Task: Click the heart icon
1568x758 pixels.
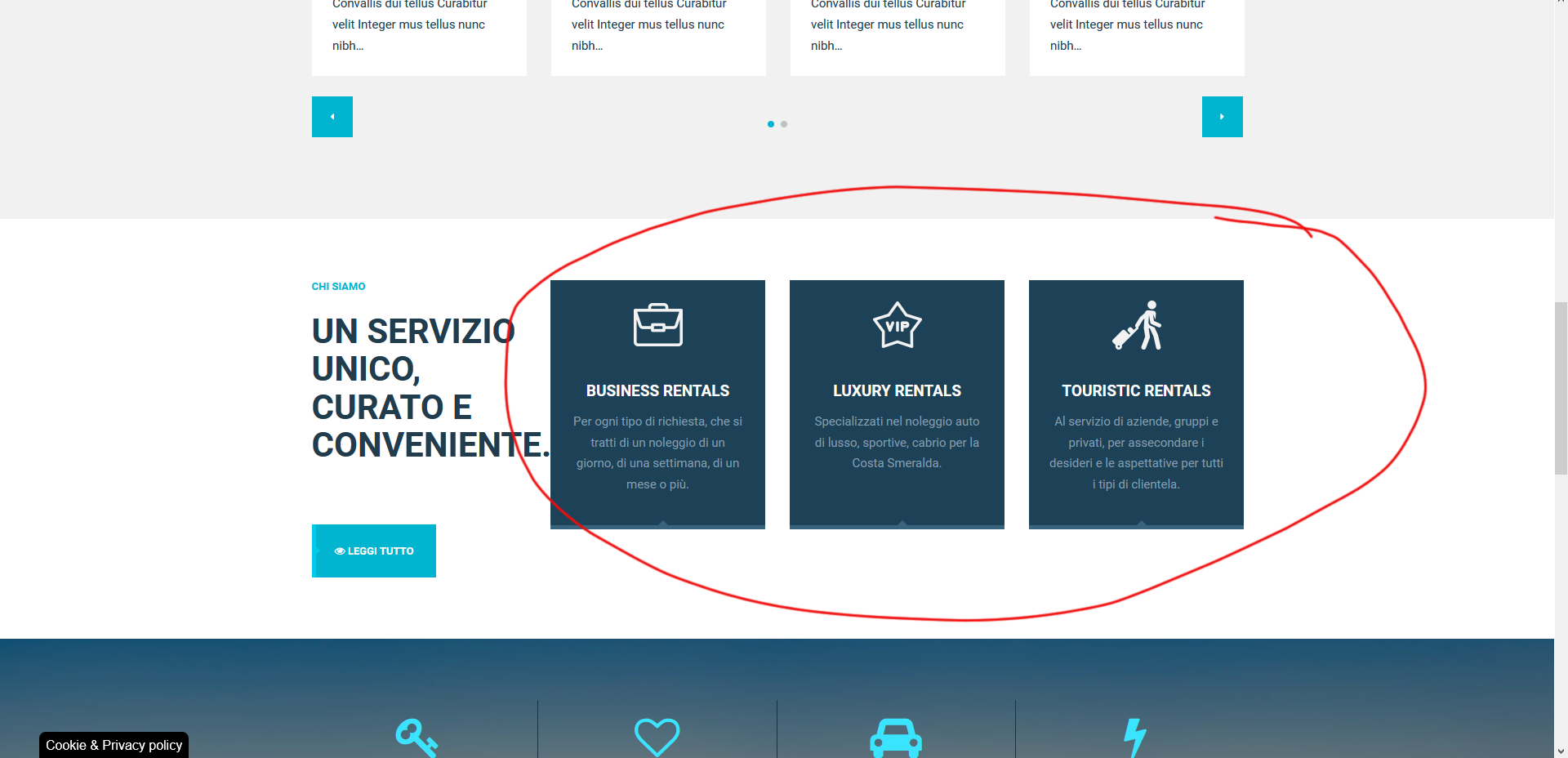Action: click(657, 738)
